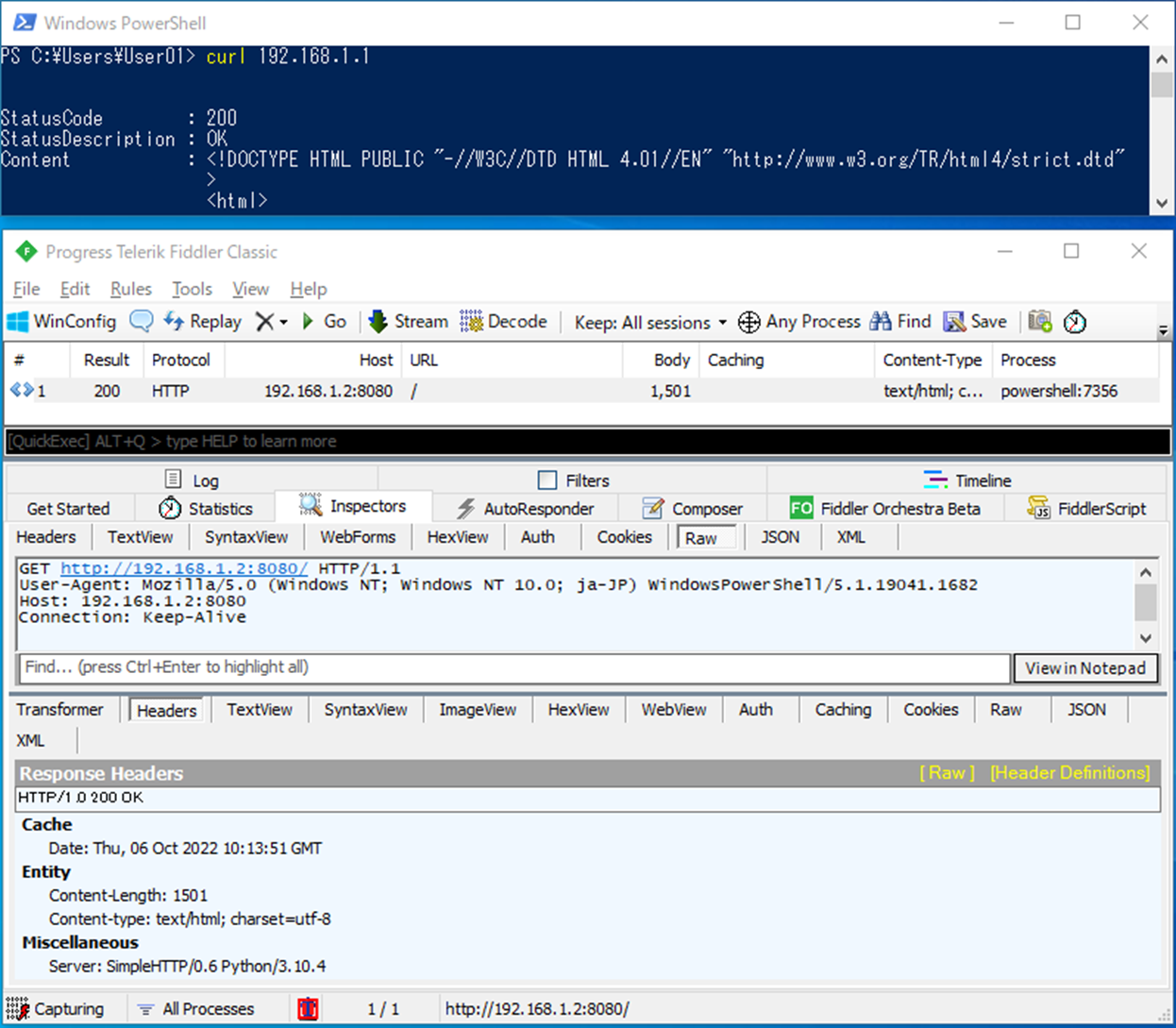Toggle the Capturing status indicator
This screenshot has width=1176, height=1028.
[x=55, y=1009]
